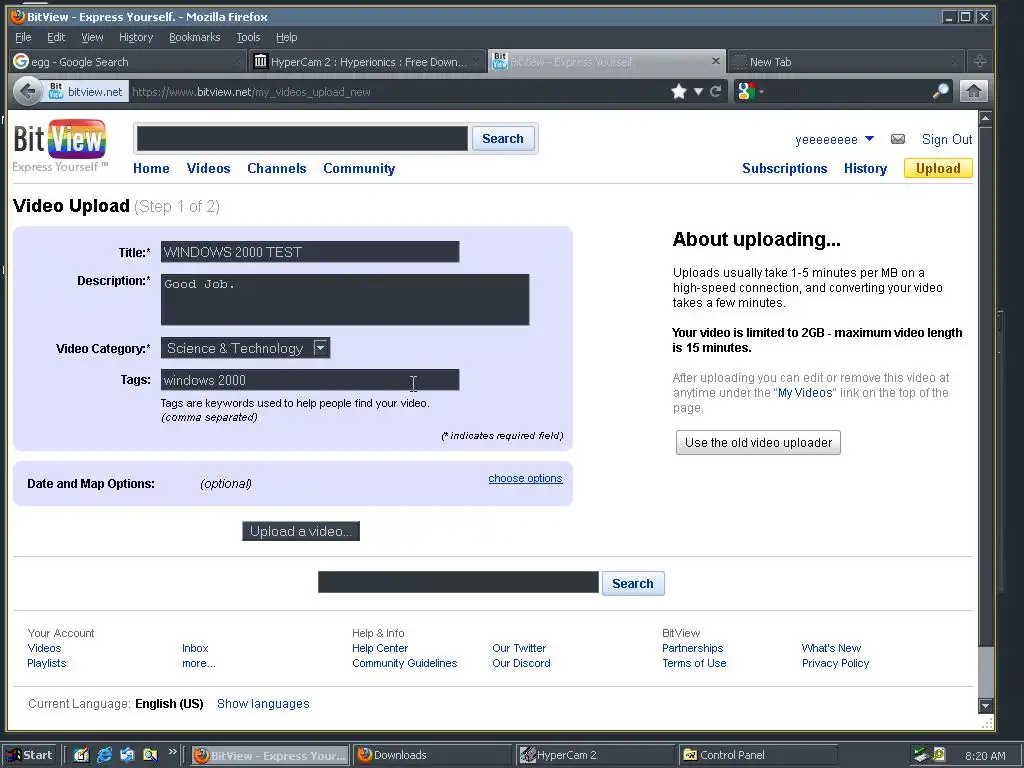The height and width of the screenshot is (768, 1024).
Task: Click the BitView logo
Action: tap(60, 145)
